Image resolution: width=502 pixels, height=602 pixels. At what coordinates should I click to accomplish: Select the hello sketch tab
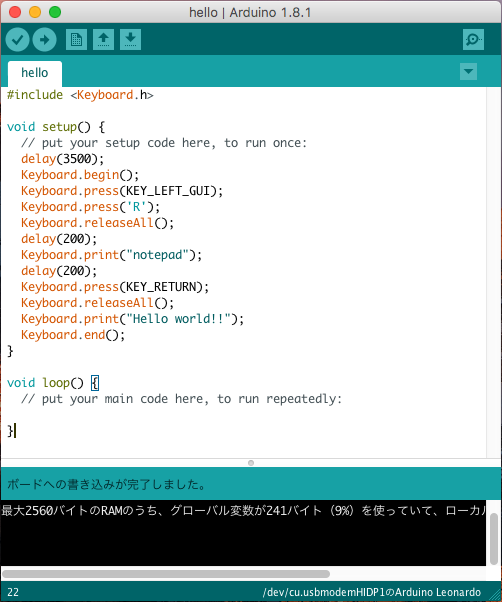click(35, 73)
